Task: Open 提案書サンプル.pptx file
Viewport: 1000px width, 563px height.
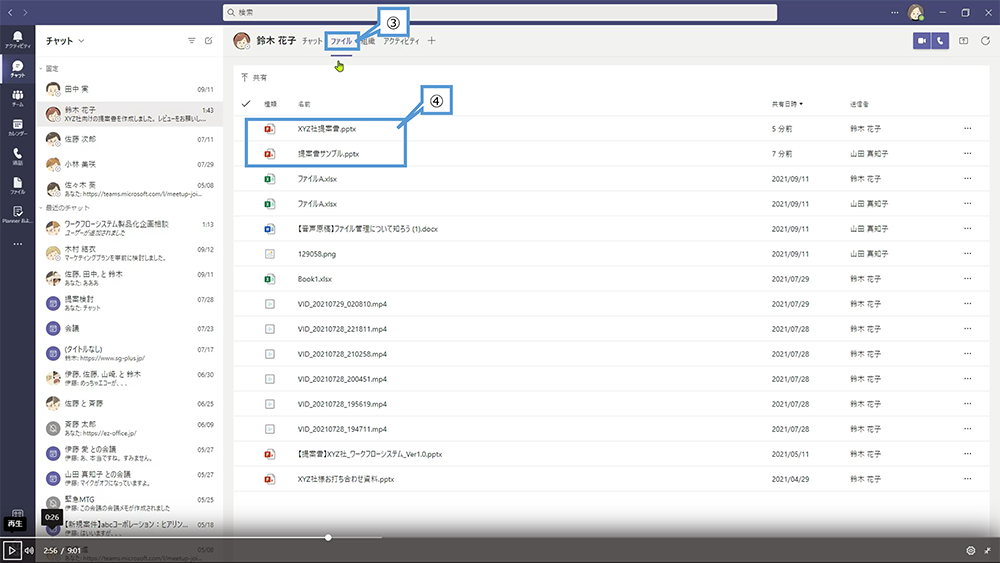Action: [328, 154]
